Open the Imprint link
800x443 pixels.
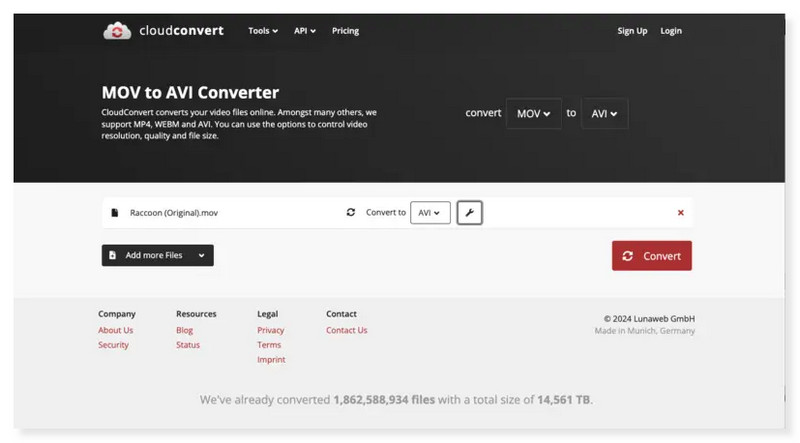click(271, 360)
